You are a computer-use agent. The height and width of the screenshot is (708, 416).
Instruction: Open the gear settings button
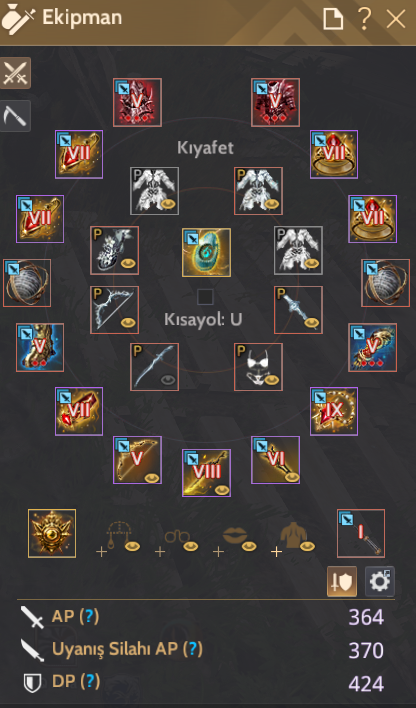click(x=379, y=582)
